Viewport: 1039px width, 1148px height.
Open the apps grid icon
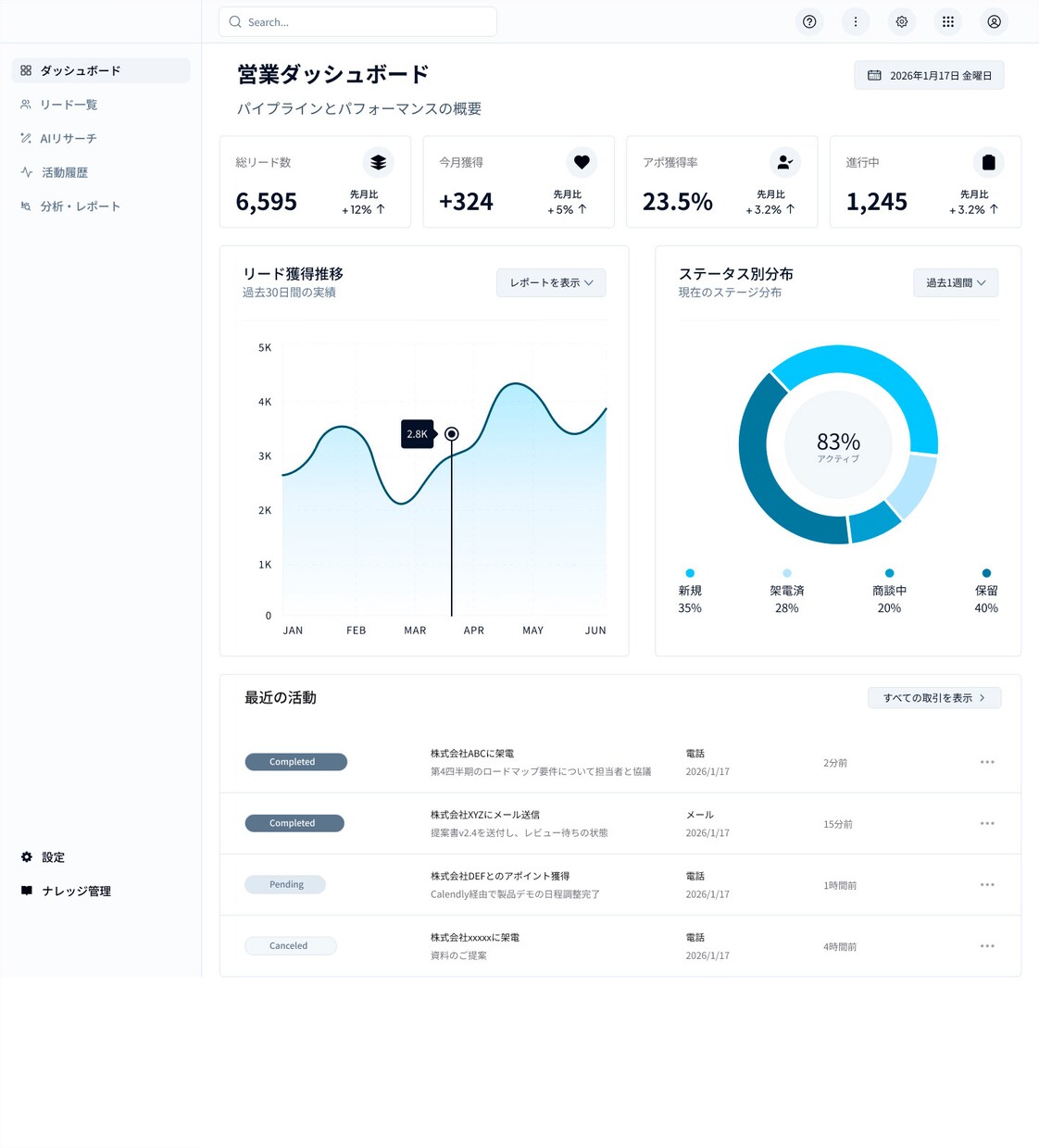948,21
